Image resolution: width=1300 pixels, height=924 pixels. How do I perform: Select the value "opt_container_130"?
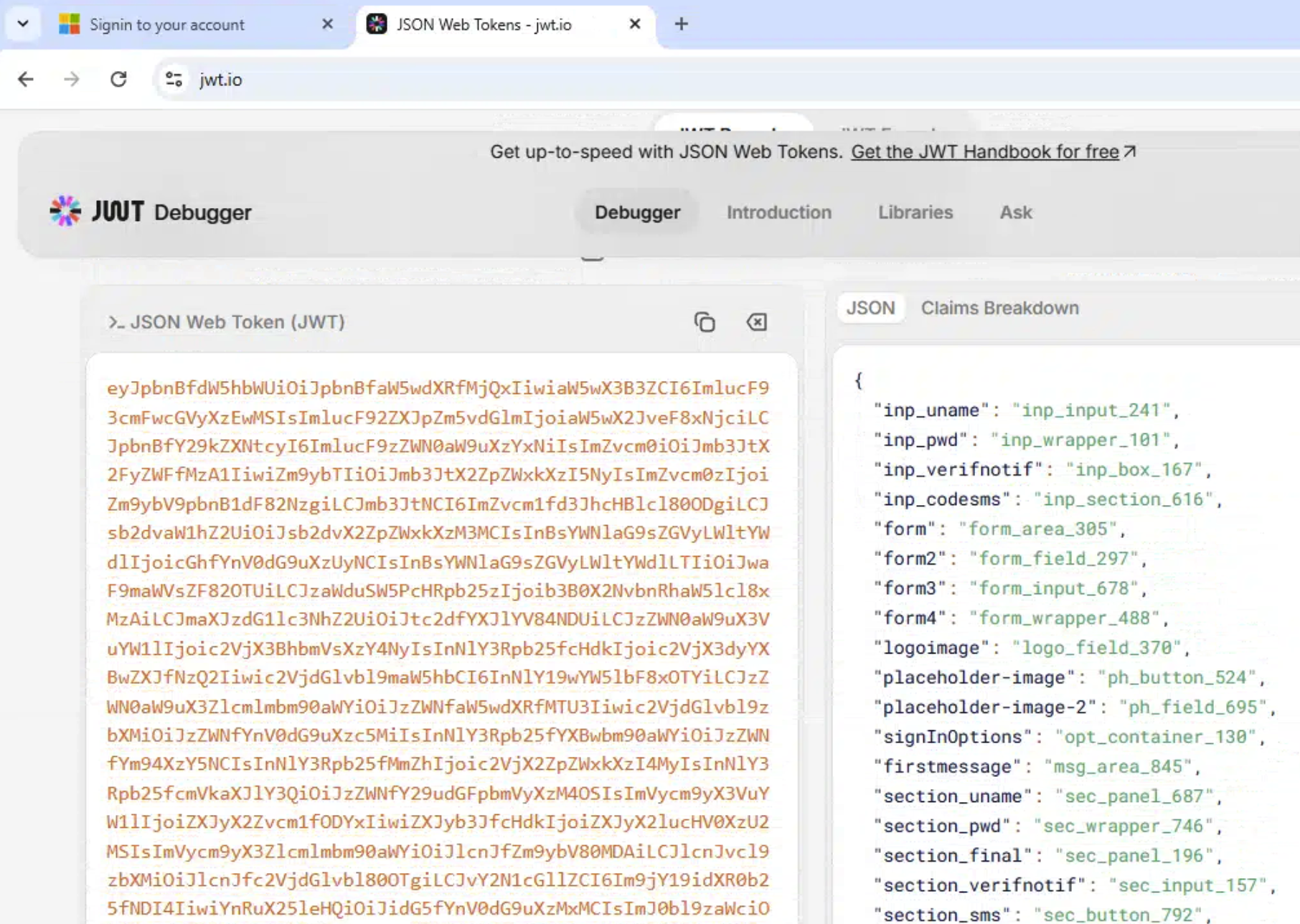point(1154,737)
